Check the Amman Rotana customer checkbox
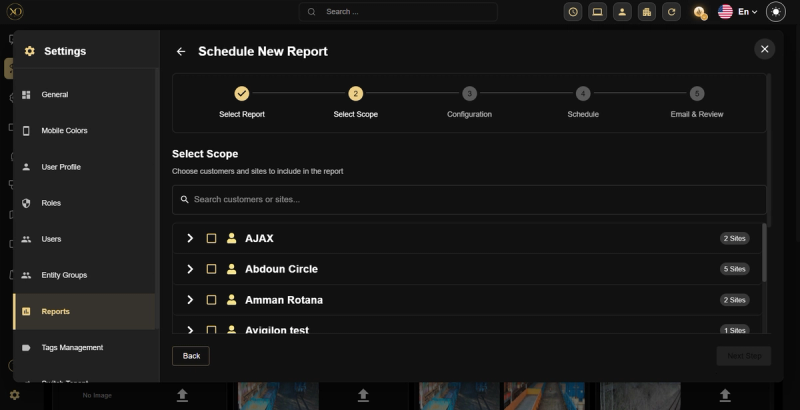800x410 pixels. pos(211,300)
